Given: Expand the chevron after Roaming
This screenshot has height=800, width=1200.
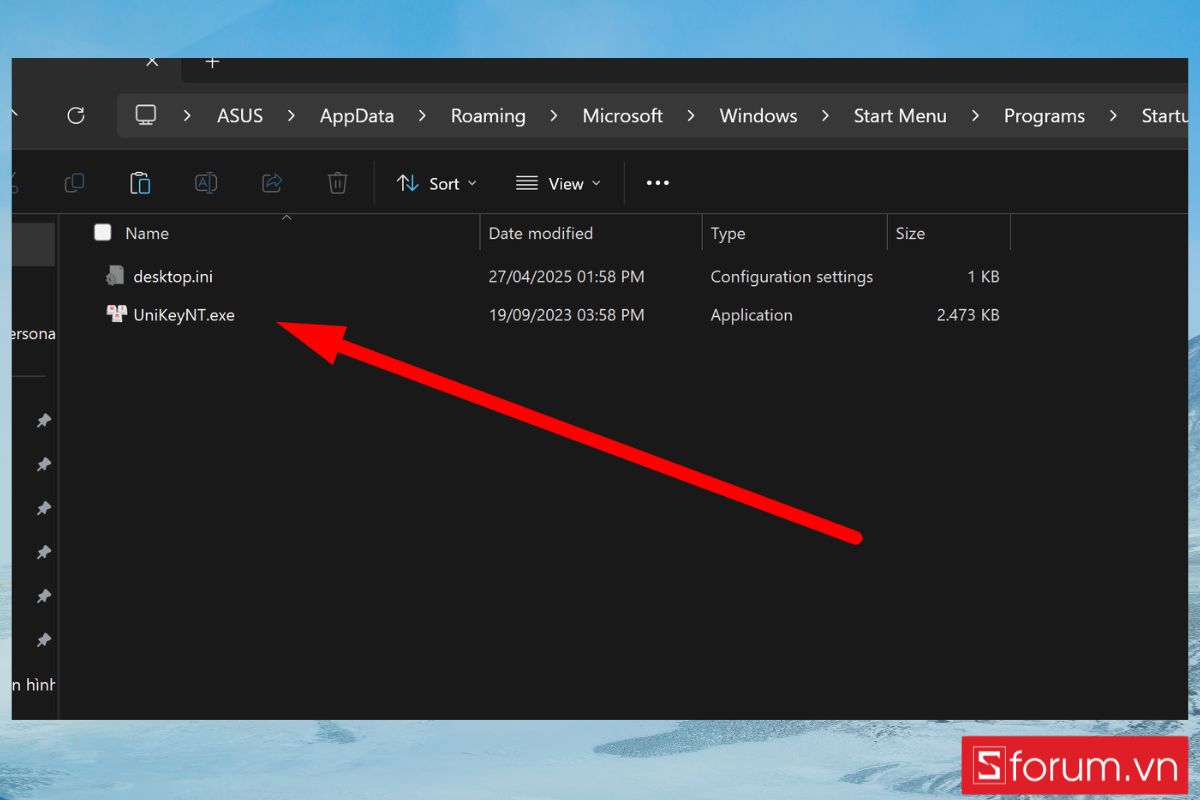Looking at the screenshot, I should [x=554, y=116].
